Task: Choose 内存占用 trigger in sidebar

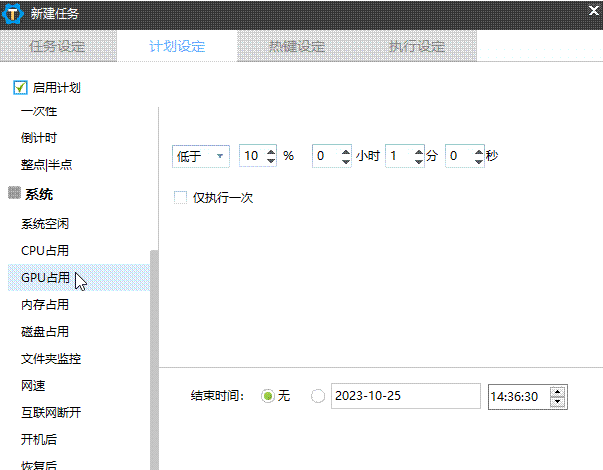Action: coord(45,305)
